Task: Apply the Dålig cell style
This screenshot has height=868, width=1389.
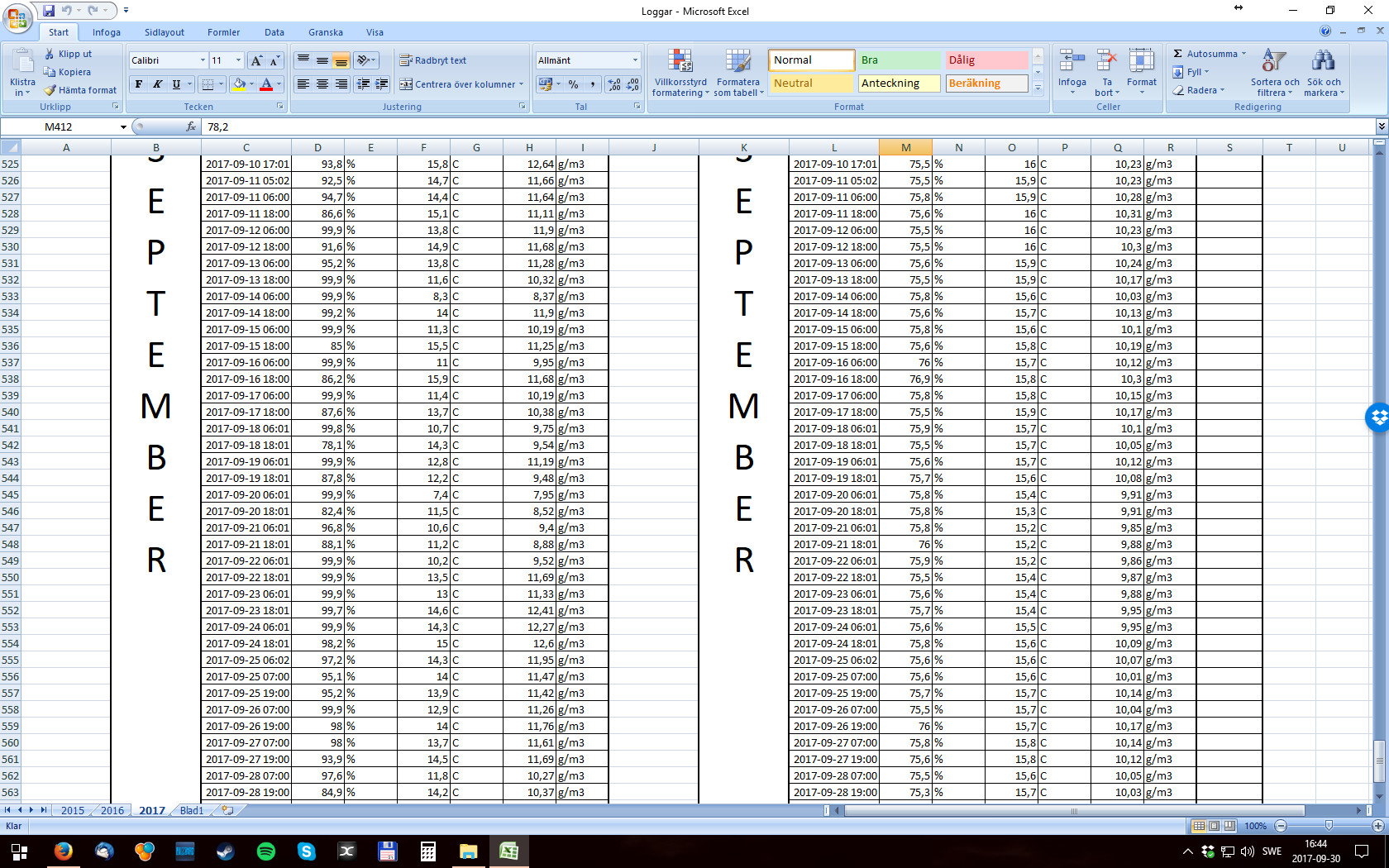Action: coord(986,60)
